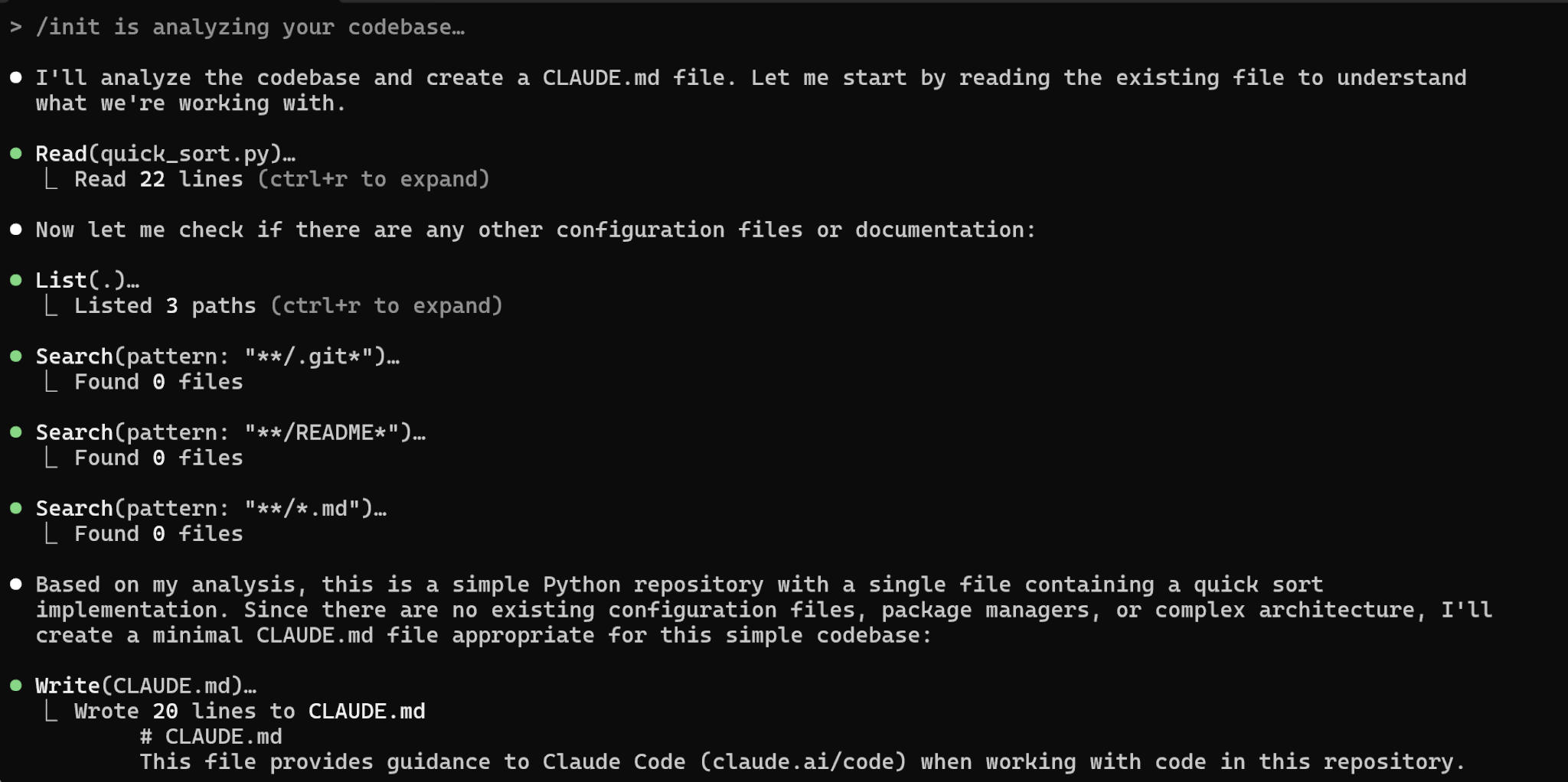Click the "Found 0 files" under .git search
Viewport: 1568px width, 782px height.
coord(158,382)
